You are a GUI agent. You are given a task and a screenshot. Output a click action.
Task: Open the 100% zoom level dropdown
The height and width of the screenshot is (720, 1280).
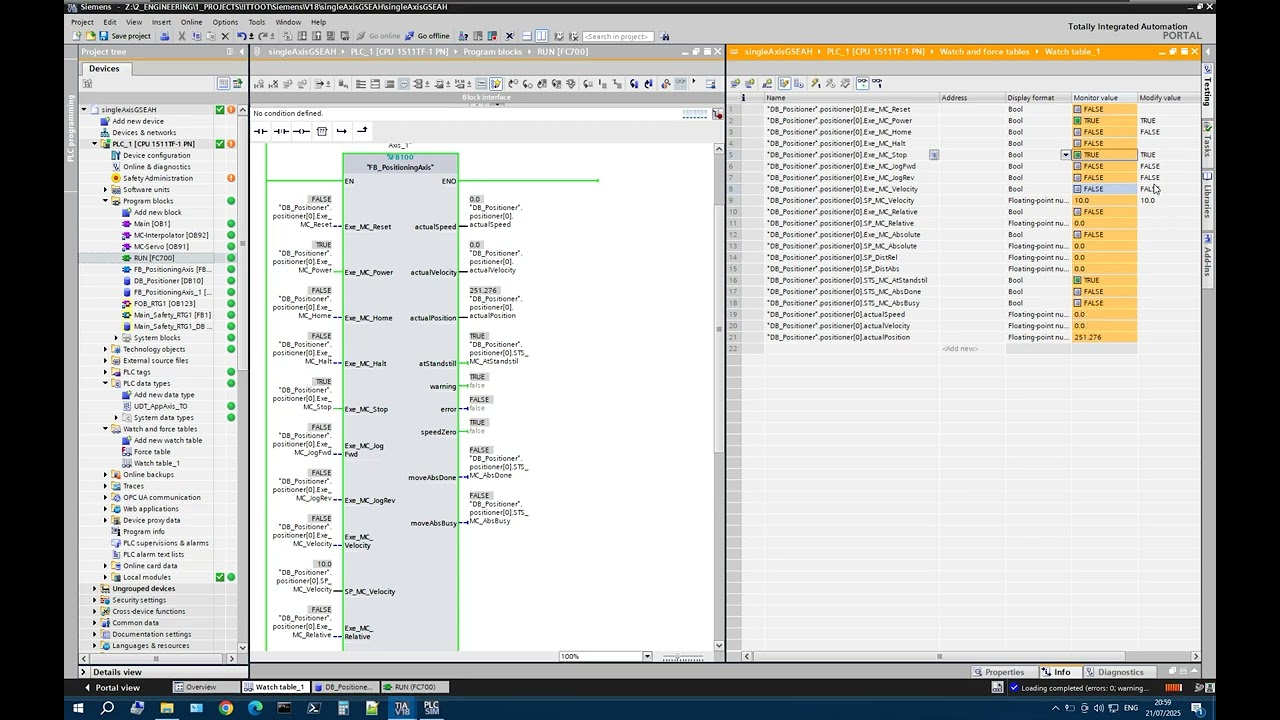(x=647, y=656)
